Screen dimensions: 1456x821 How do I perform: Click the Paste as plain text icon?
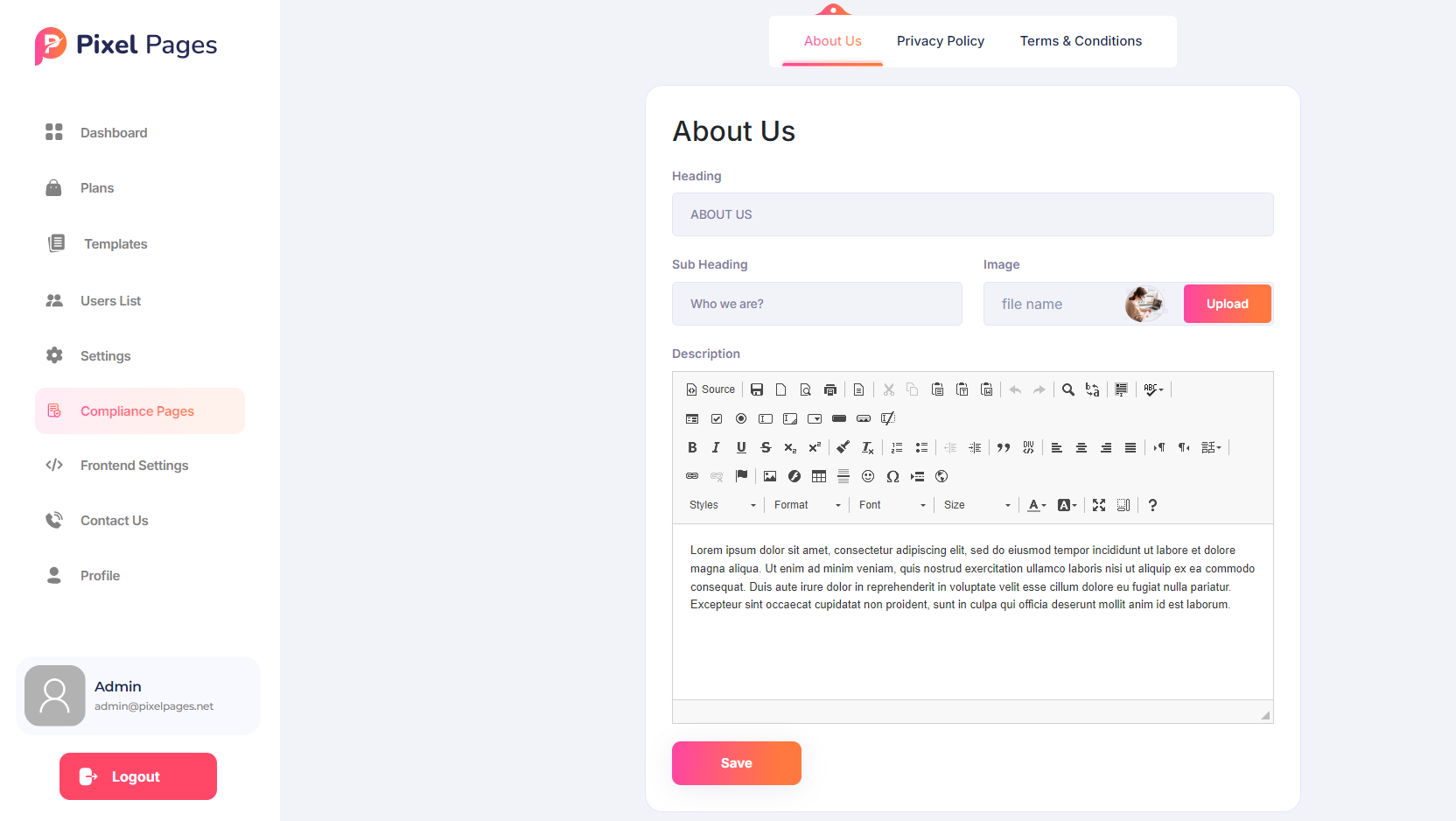click(x=962, y=389)
